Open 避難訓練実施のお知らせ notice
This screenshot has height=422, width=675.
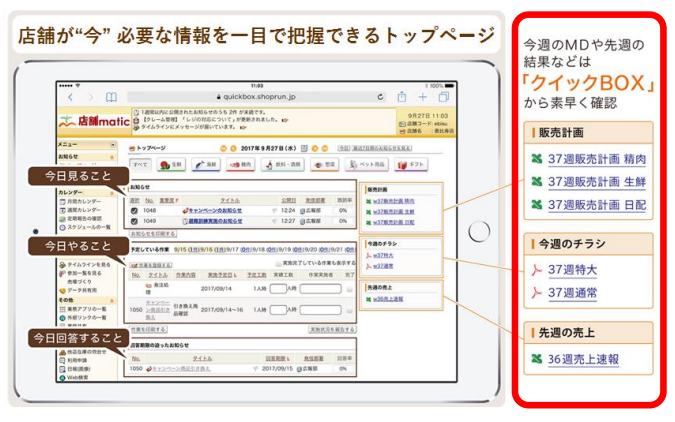[215, 221]
